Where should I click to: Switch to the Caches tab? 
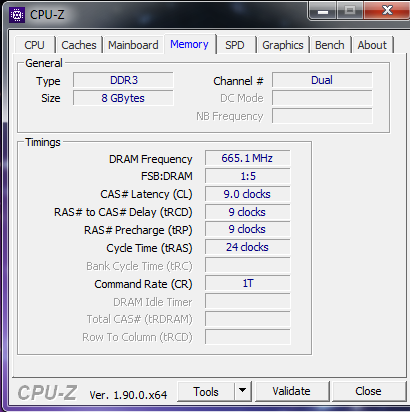pos(79,45)
